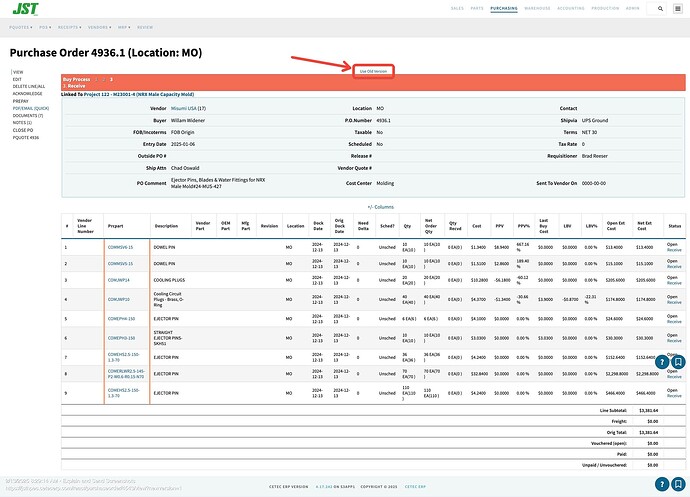Open the PQUOTES dropdown menu
This screenshot has width=690, height=497.
(21, 27)
